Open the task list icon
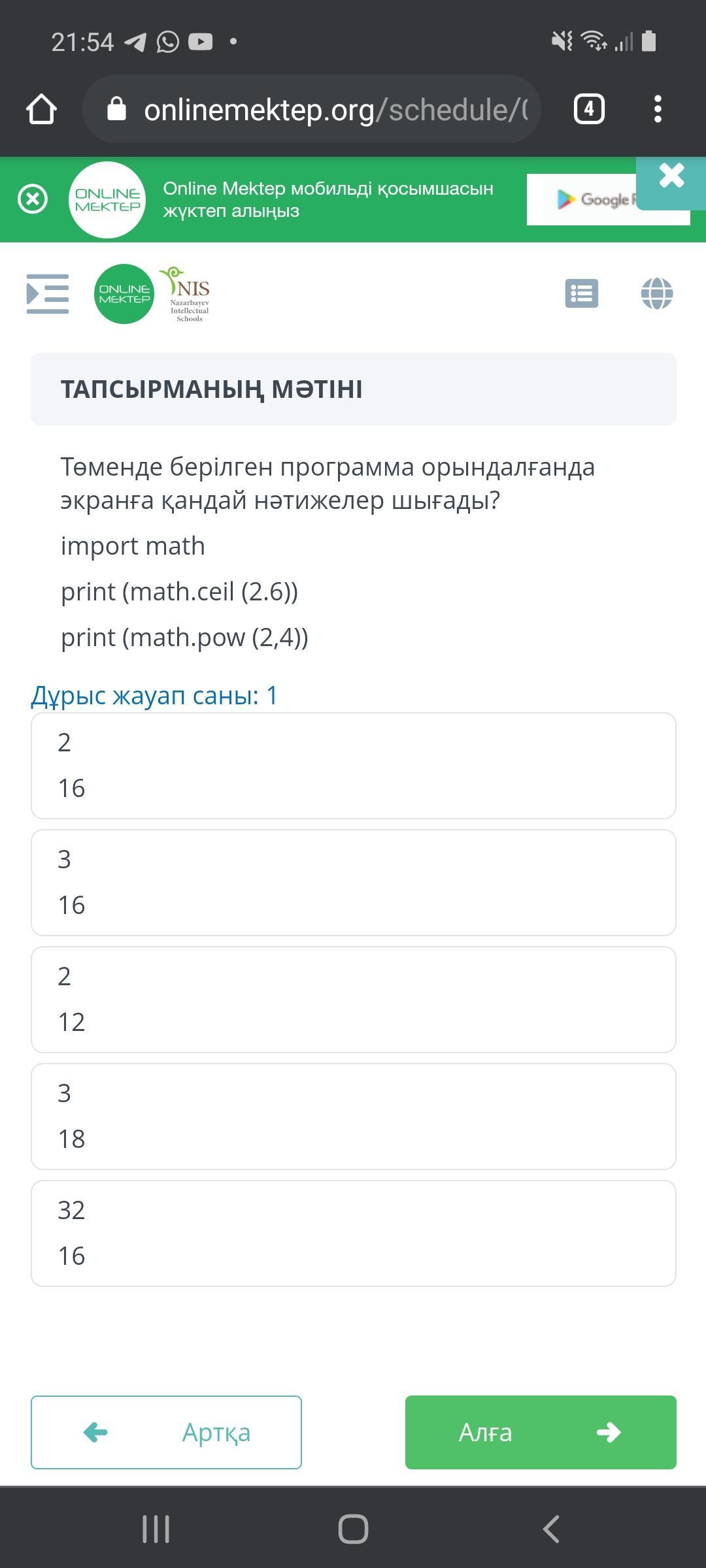Image resolution: width=706 pixels, height=1568 pixels. [x=581, y=293]
